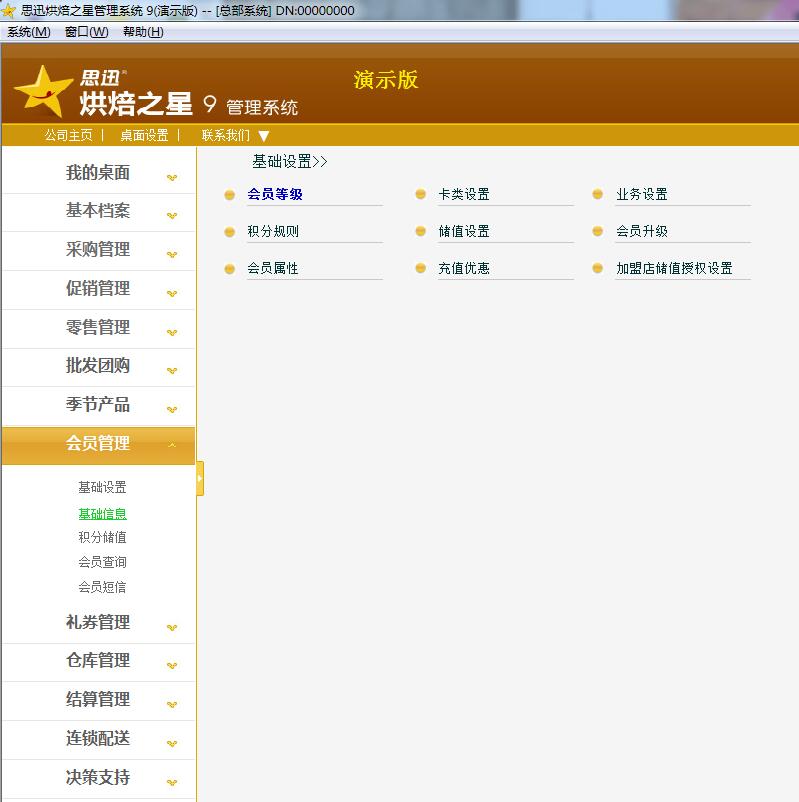
Task: Select the 批发团购 sidebar section
Action: click(98, 366)
